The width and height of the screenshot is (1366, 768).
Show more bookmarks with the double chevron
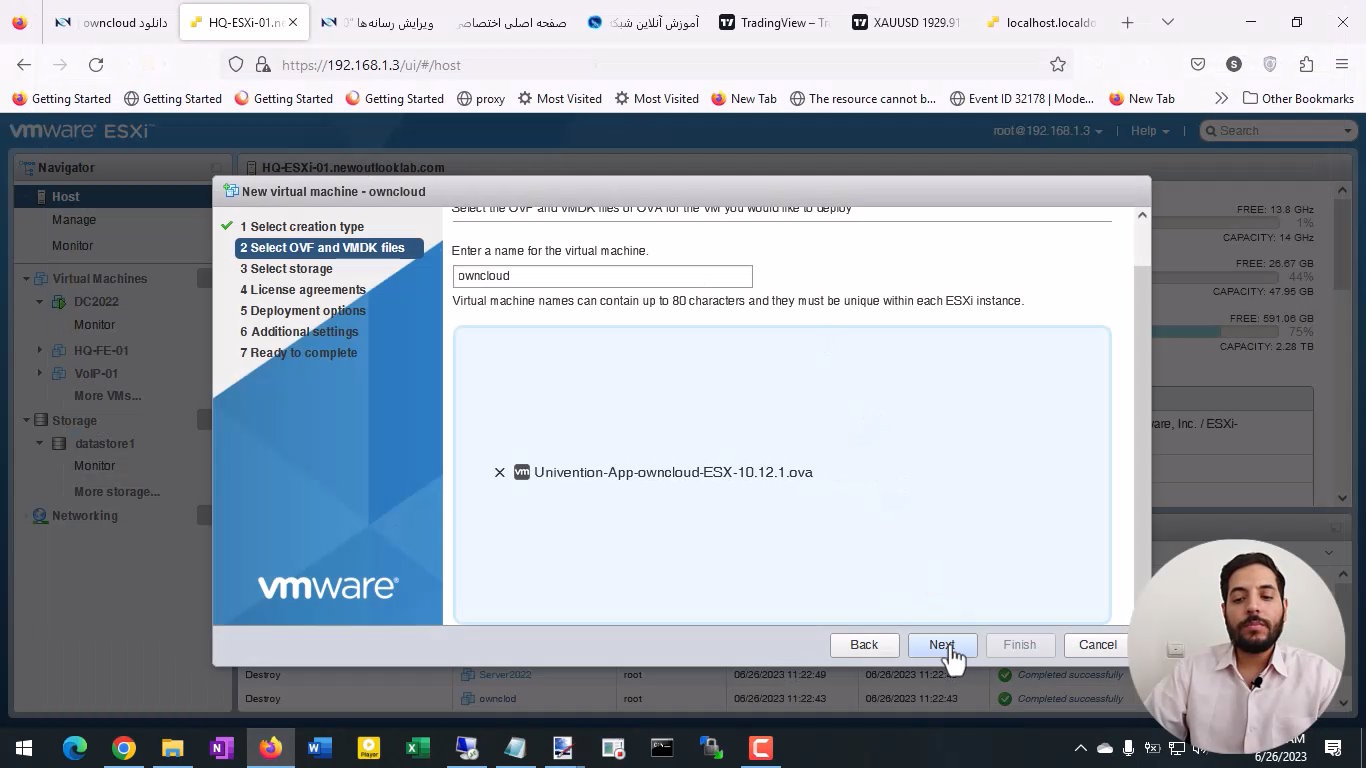[x=1220, y=98]
